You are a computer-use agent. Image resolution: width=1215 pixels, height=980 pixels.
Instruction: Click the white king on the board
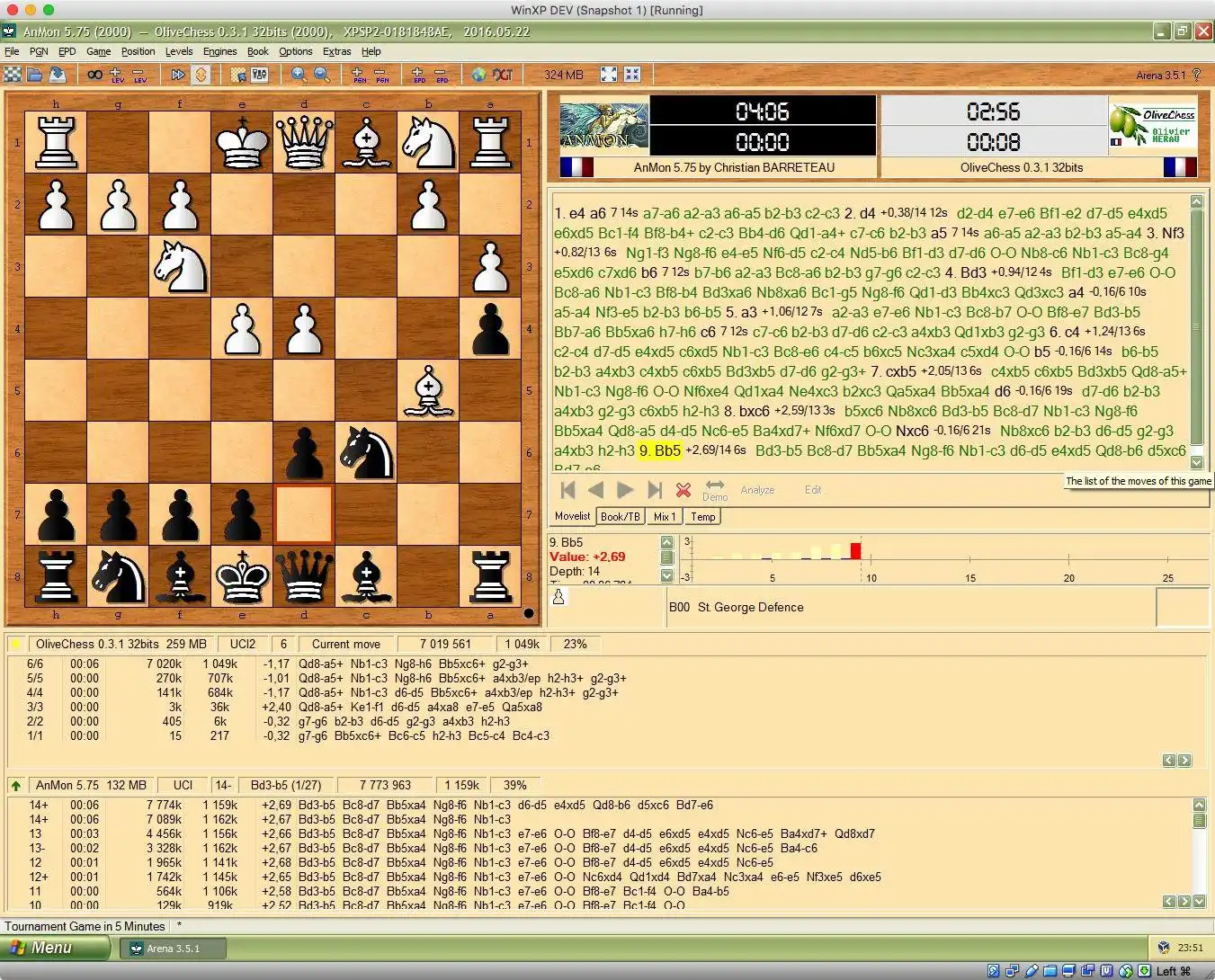(x=242, y=142)
